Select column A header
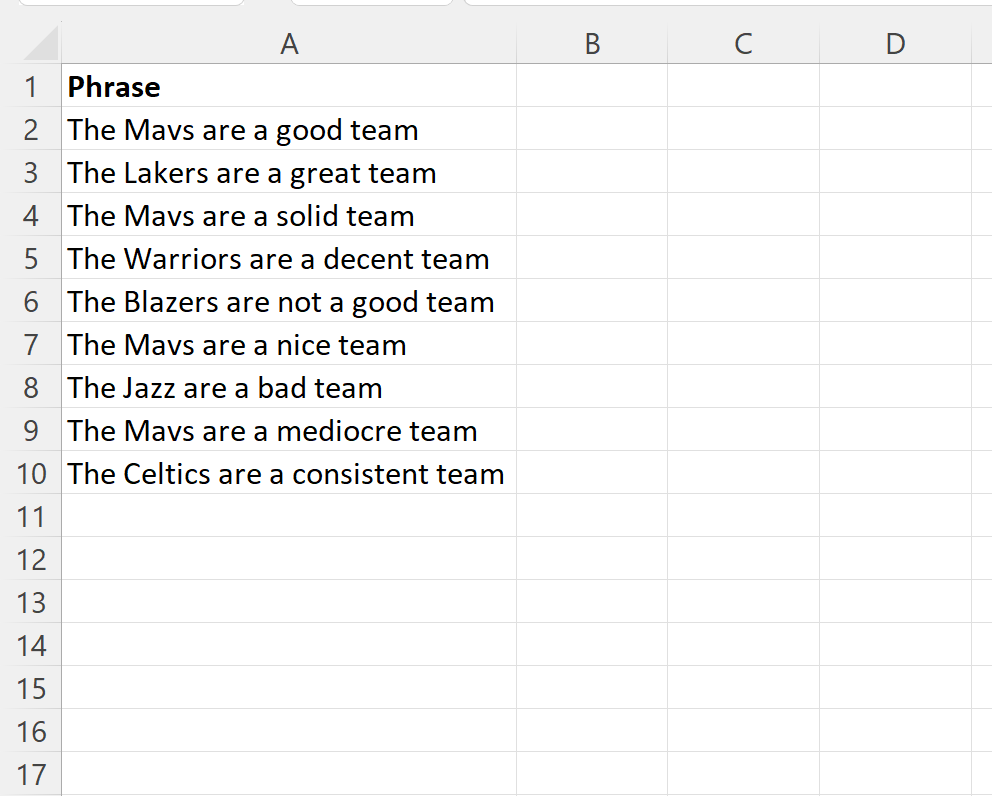 pyautogui.click(x=289, y=43)
